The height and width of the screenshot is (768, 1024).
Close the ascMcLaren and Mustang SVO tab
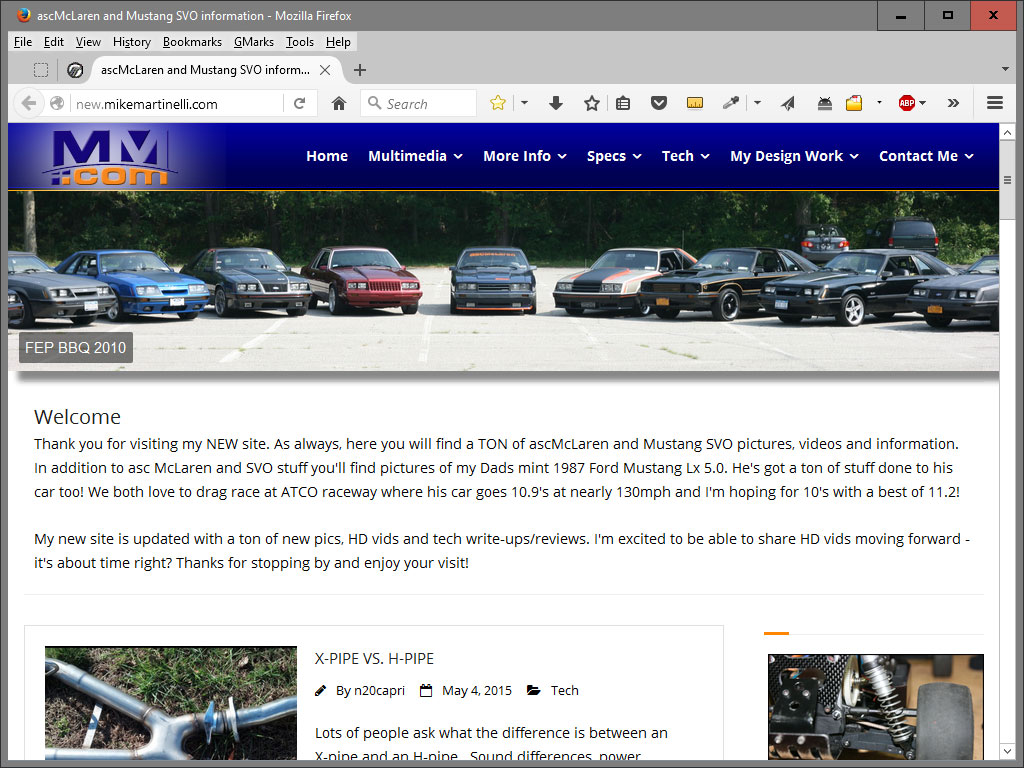point(325,70)
